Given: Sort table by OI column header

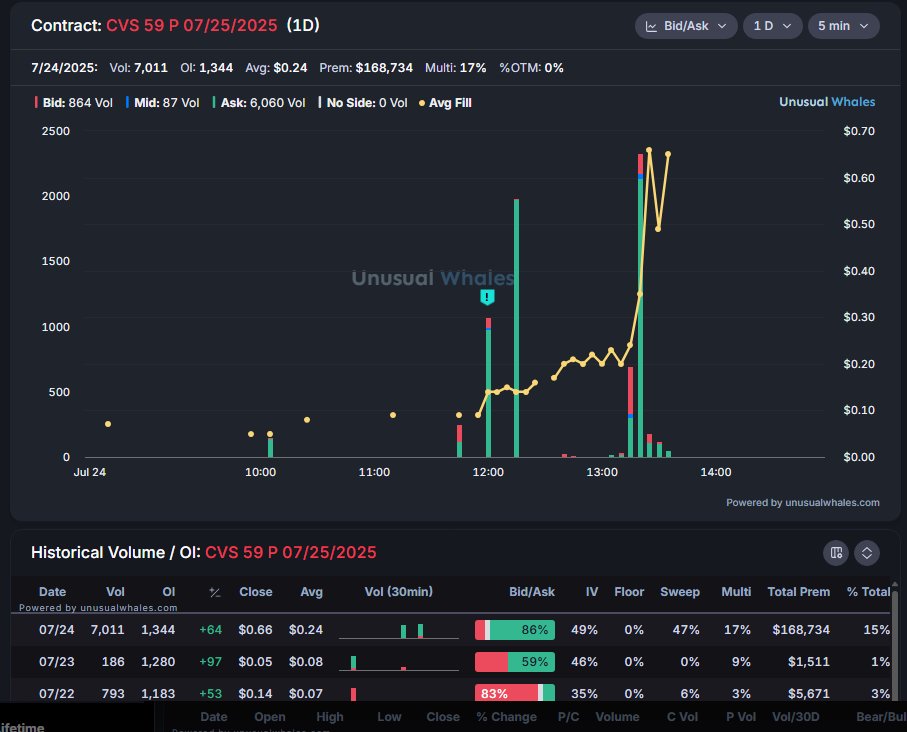Looking at the screenshot, I should point(168,592).
